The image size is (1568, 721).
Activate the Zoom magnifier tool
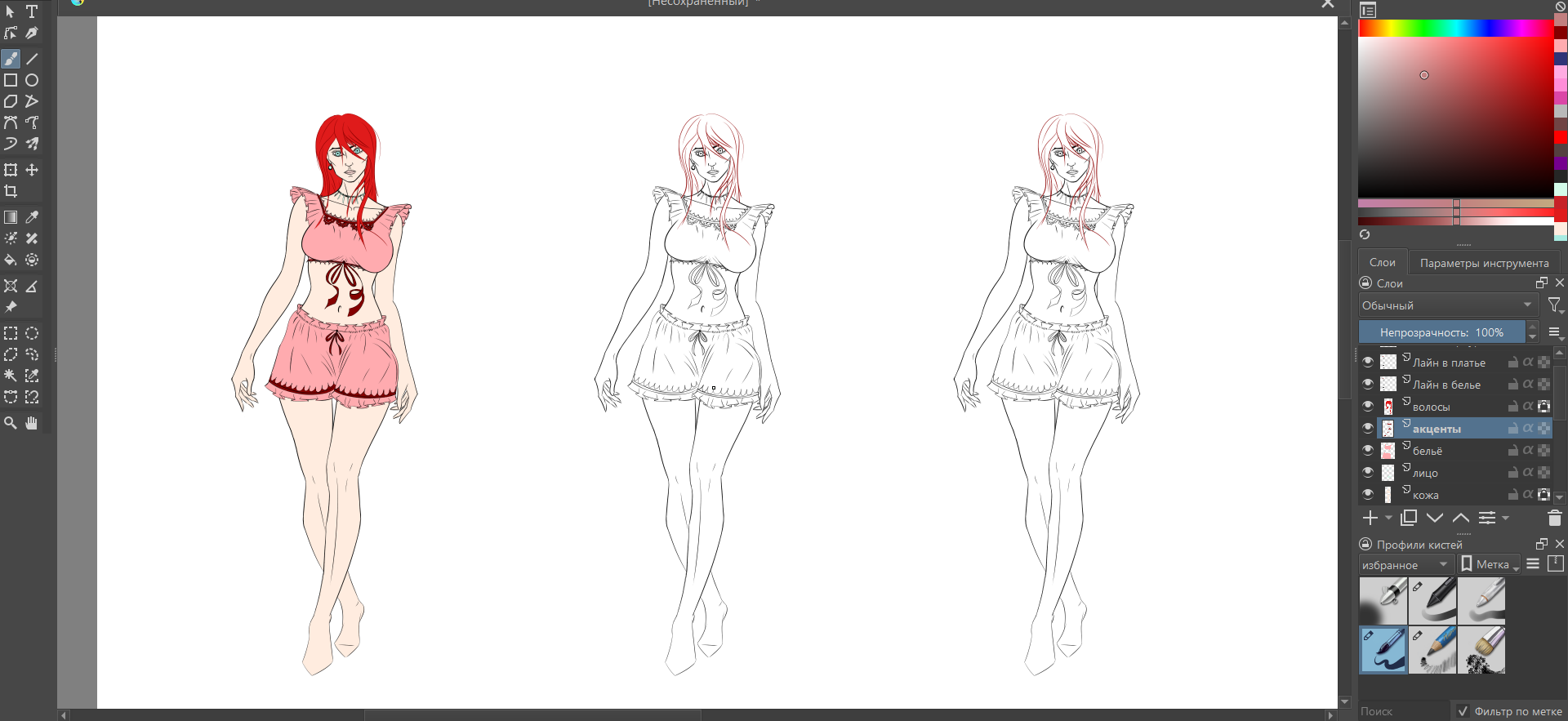[x=11, y=423]
